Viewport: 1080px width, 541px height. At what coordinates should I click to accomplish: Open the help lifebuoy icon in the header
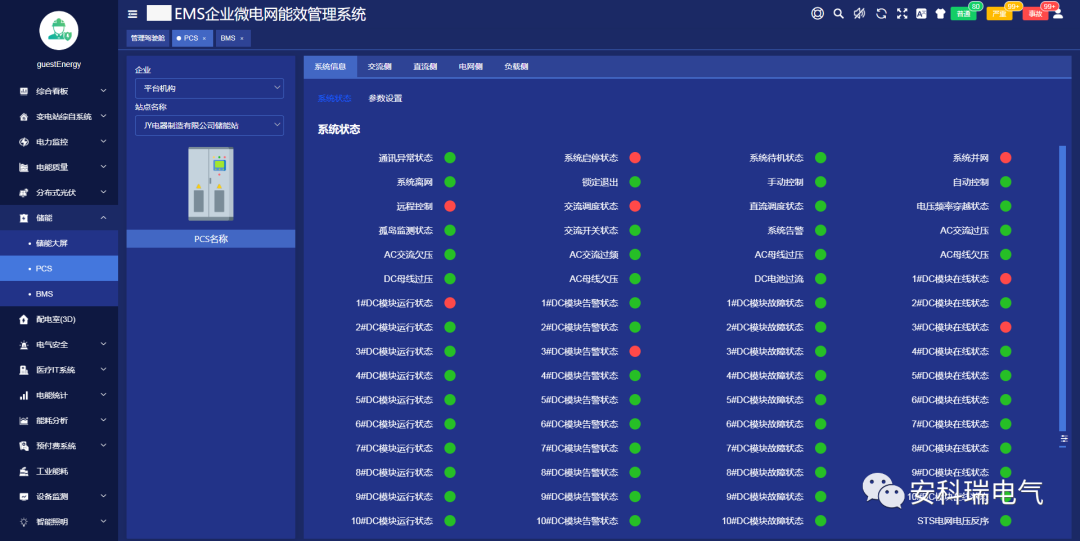(x=817, y=13)
